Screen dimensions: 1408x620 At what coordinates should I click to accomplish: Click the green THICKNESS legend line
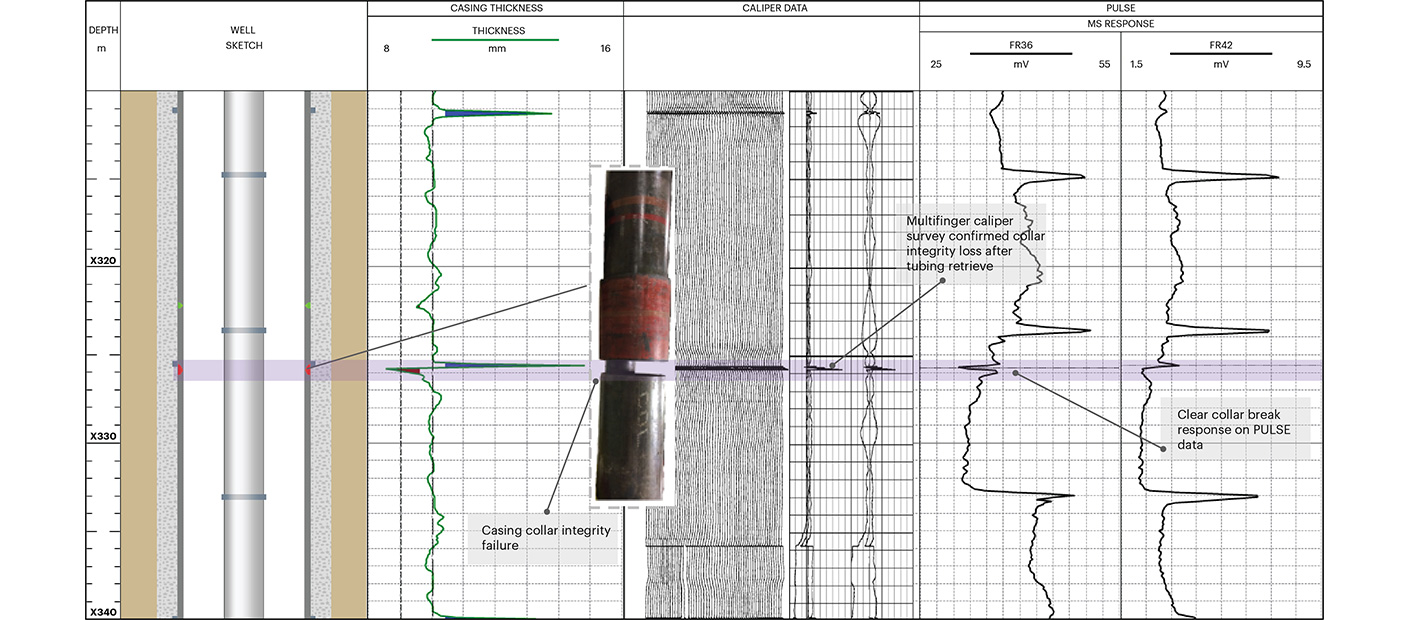[x=497, y=41]
